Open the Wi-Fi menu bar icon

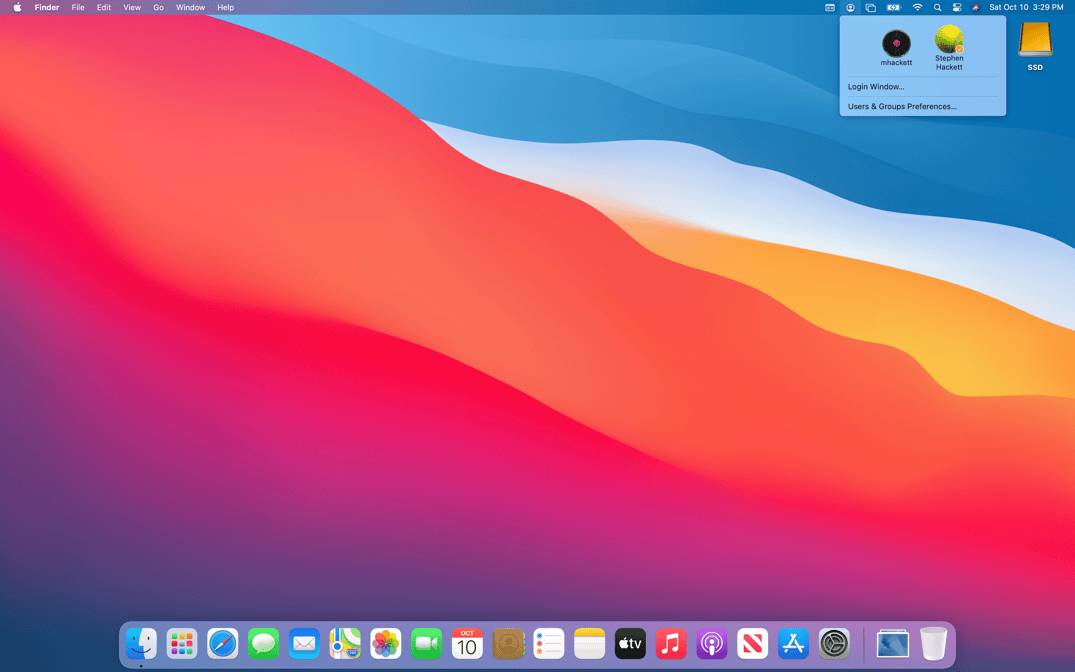tap(917, 8)
